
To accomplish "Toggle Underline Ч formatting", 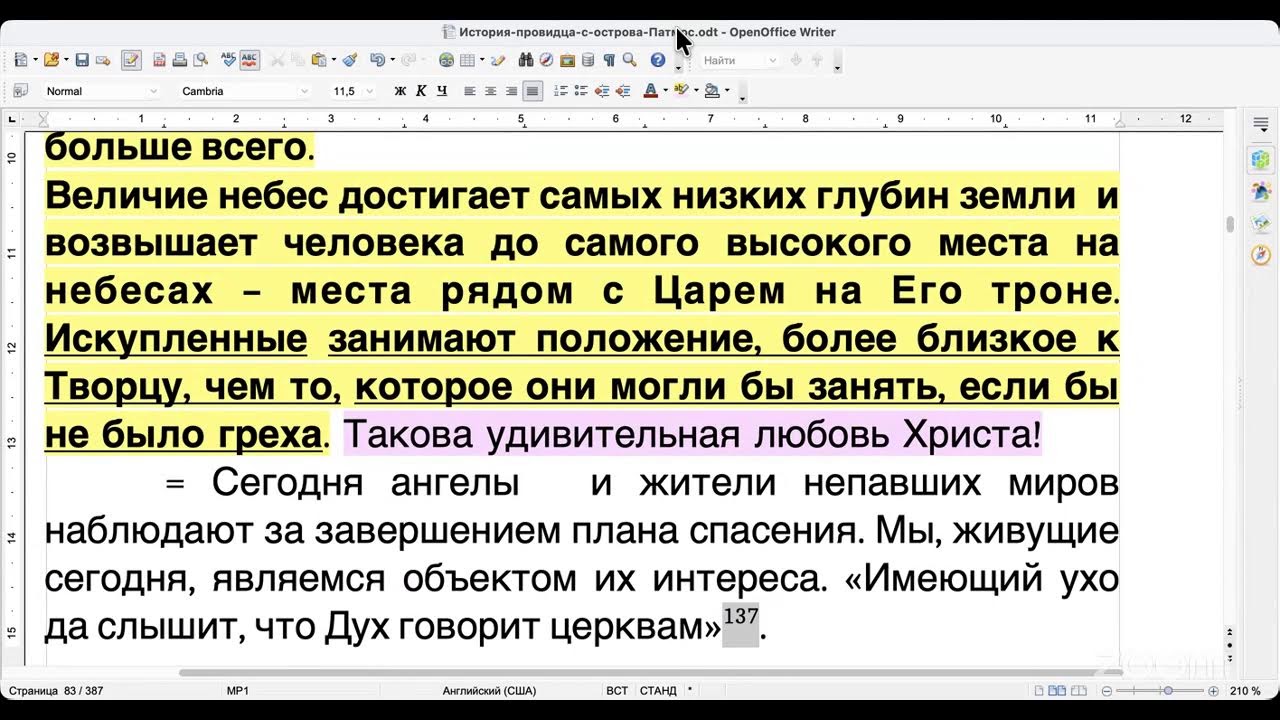I will pyautogui.click(x=442, y=91).
